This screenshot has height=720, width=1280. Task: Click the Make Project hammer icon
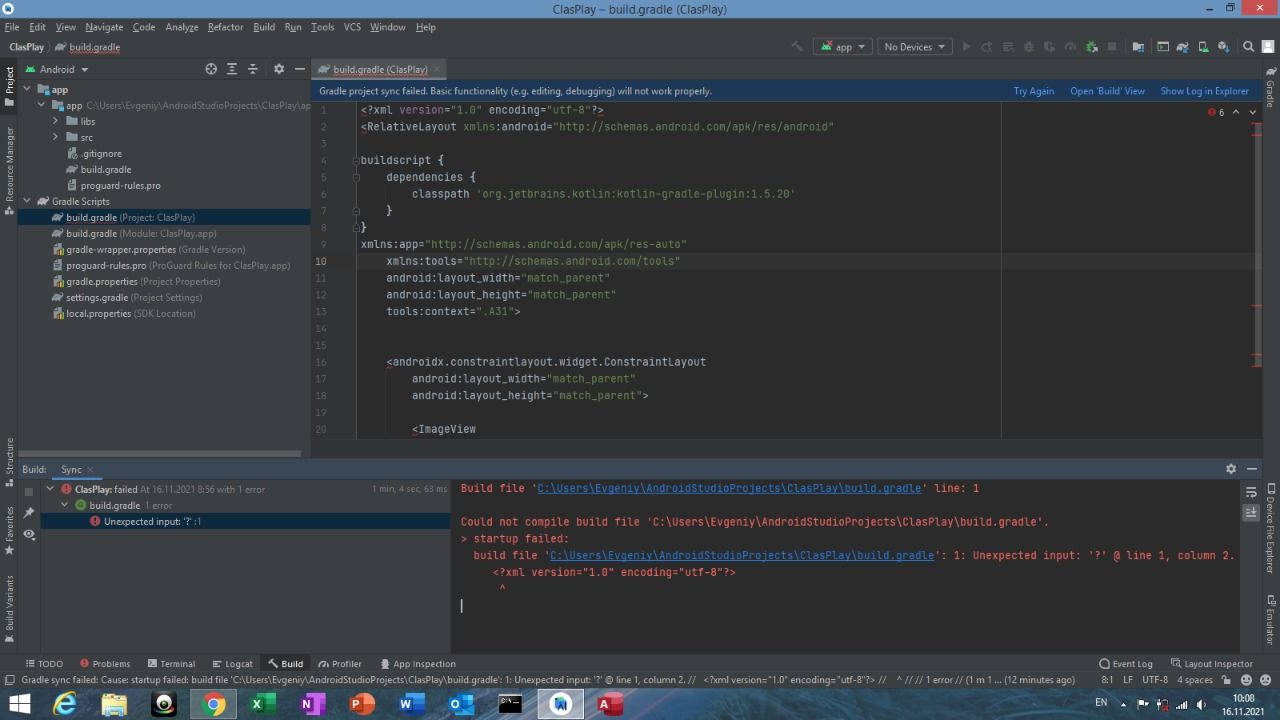click(797, 47)
